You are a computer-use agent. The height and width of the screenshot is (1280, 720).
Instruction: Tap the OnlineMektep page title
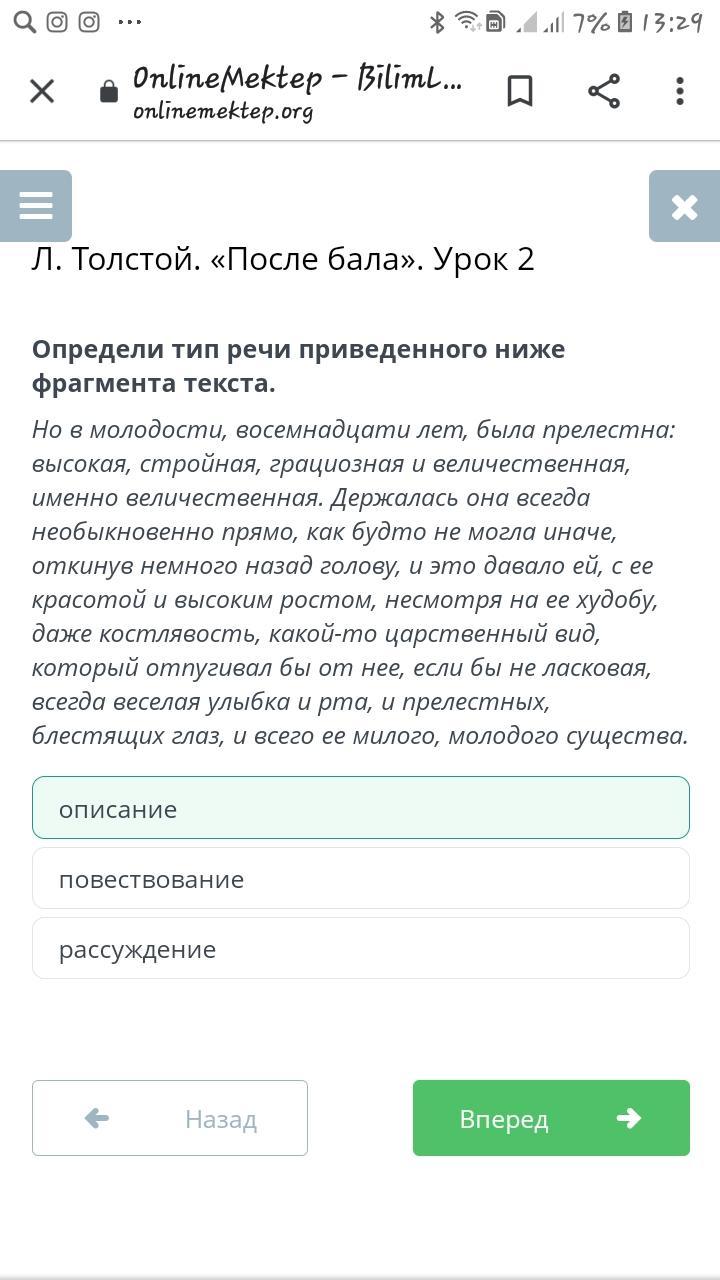[x=297, y=78]
